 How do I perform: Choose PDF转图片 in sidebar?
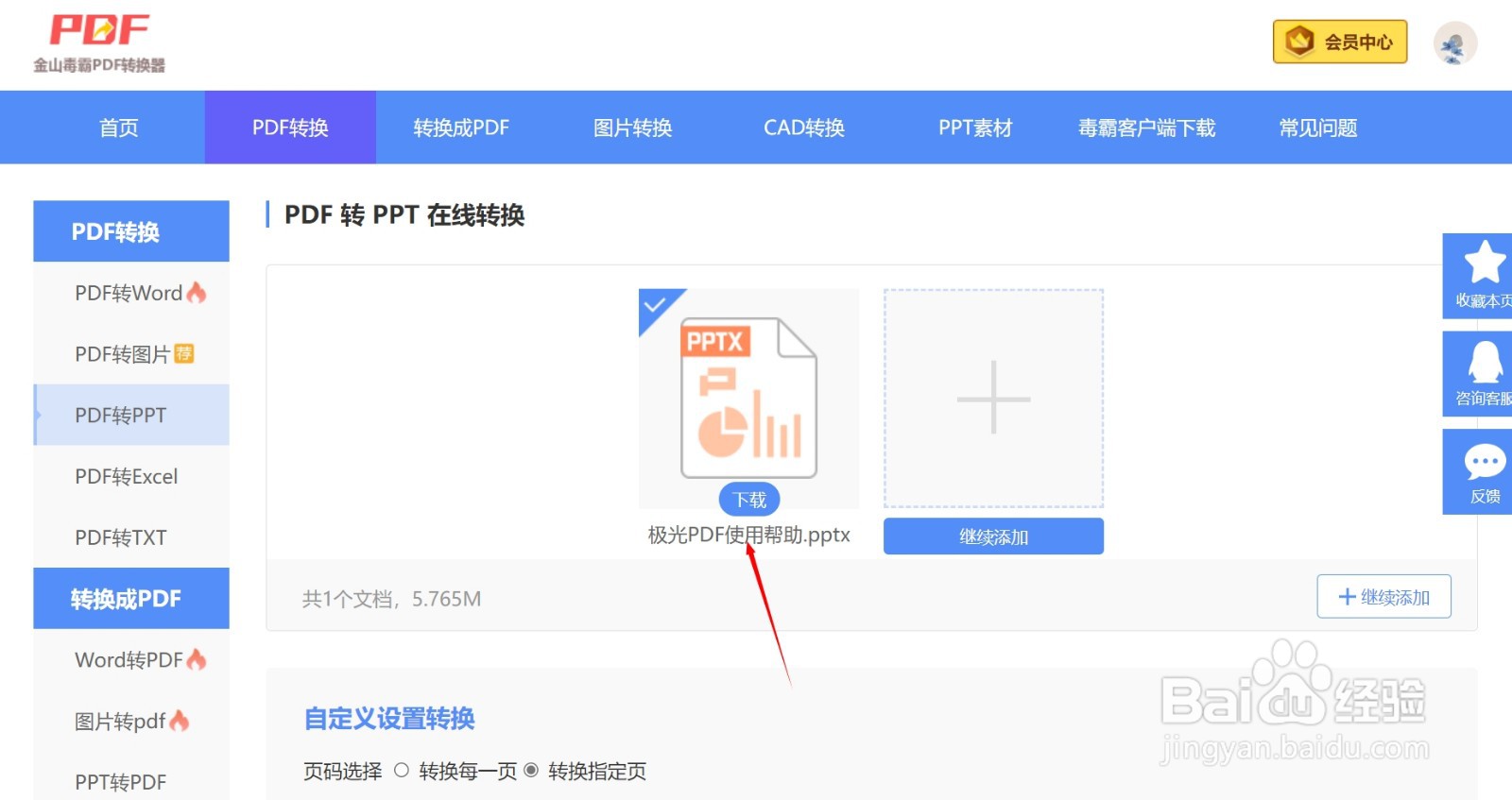131,354
